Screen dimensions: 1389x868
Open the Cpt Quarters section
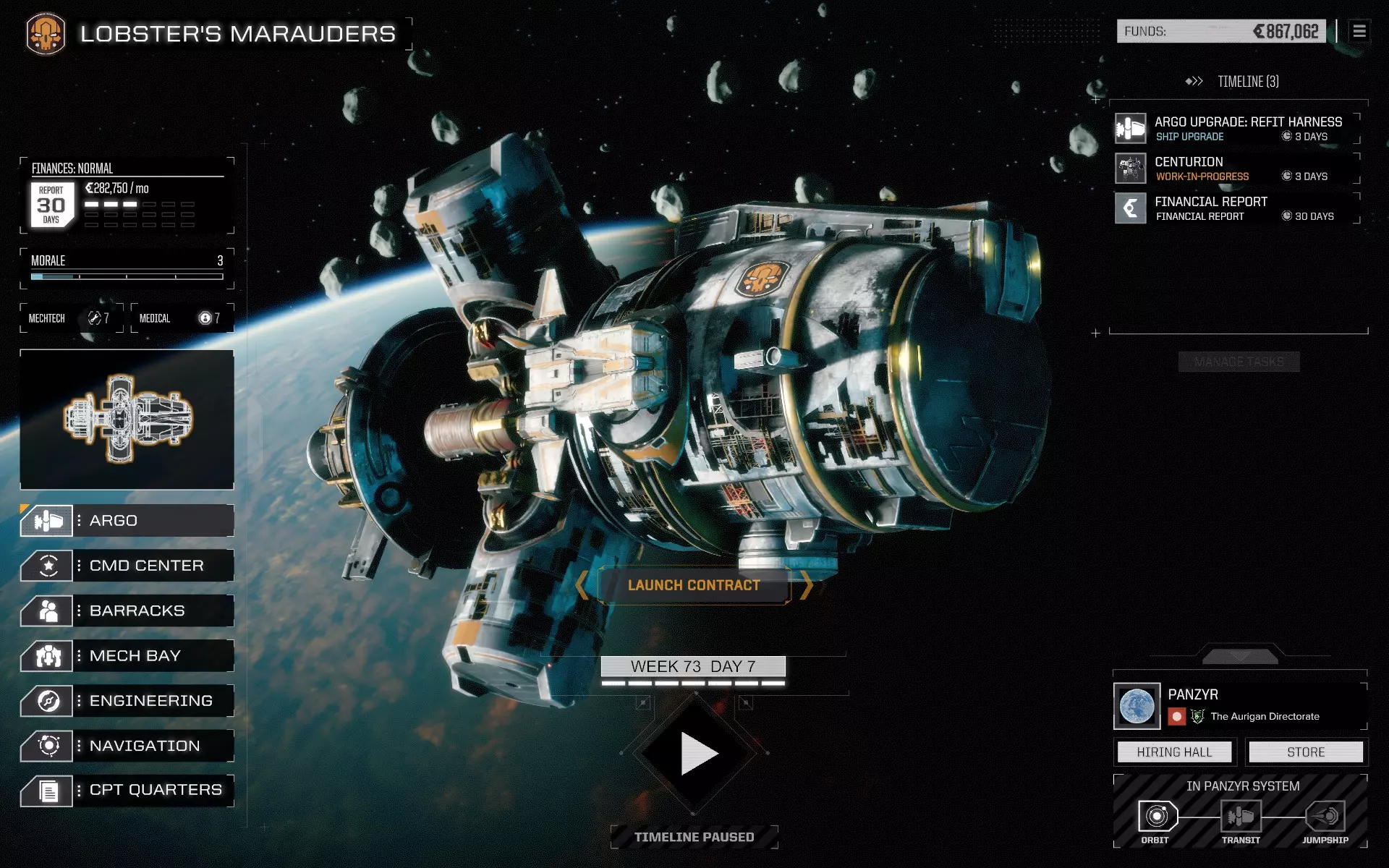click(127, 791)
